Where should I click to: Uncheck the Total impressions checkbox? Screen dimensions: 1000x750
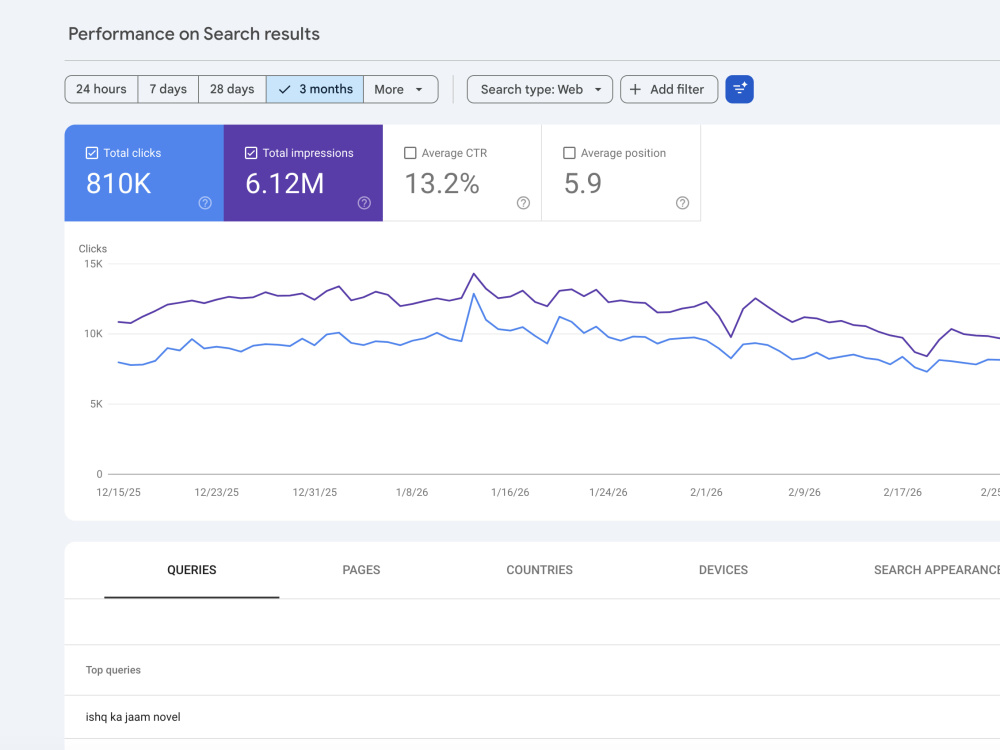coord(251,153)
